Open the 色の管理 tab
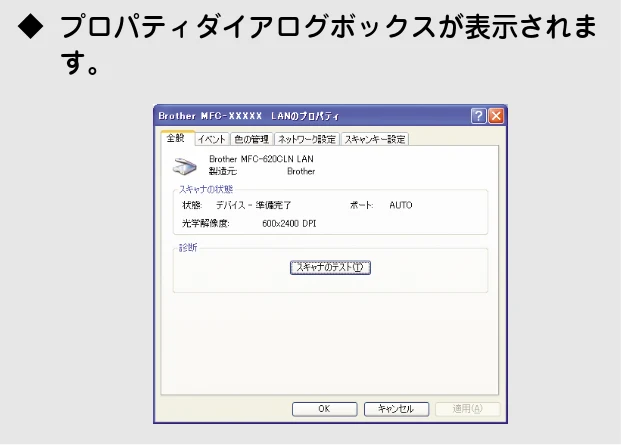 [x=251, y=139]
